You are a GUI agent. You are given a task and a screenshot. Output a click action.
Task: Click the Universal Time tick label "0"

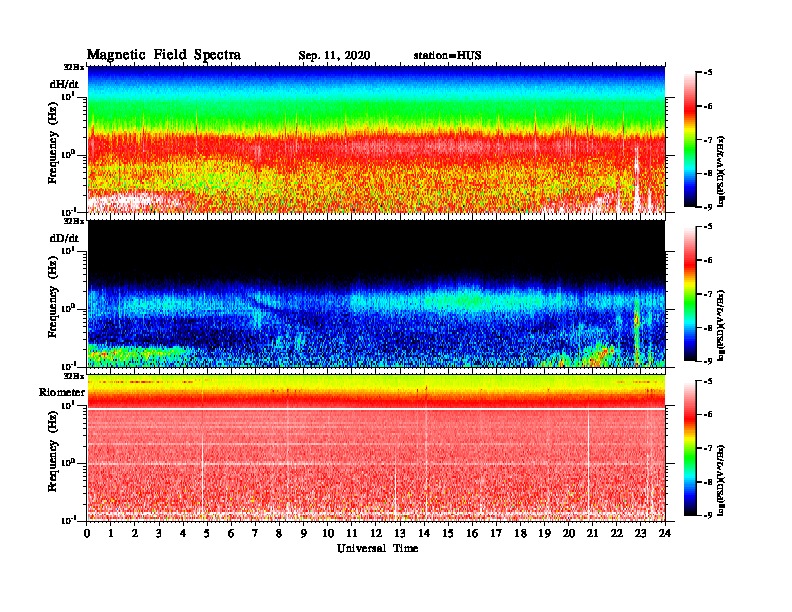point(87,533)
